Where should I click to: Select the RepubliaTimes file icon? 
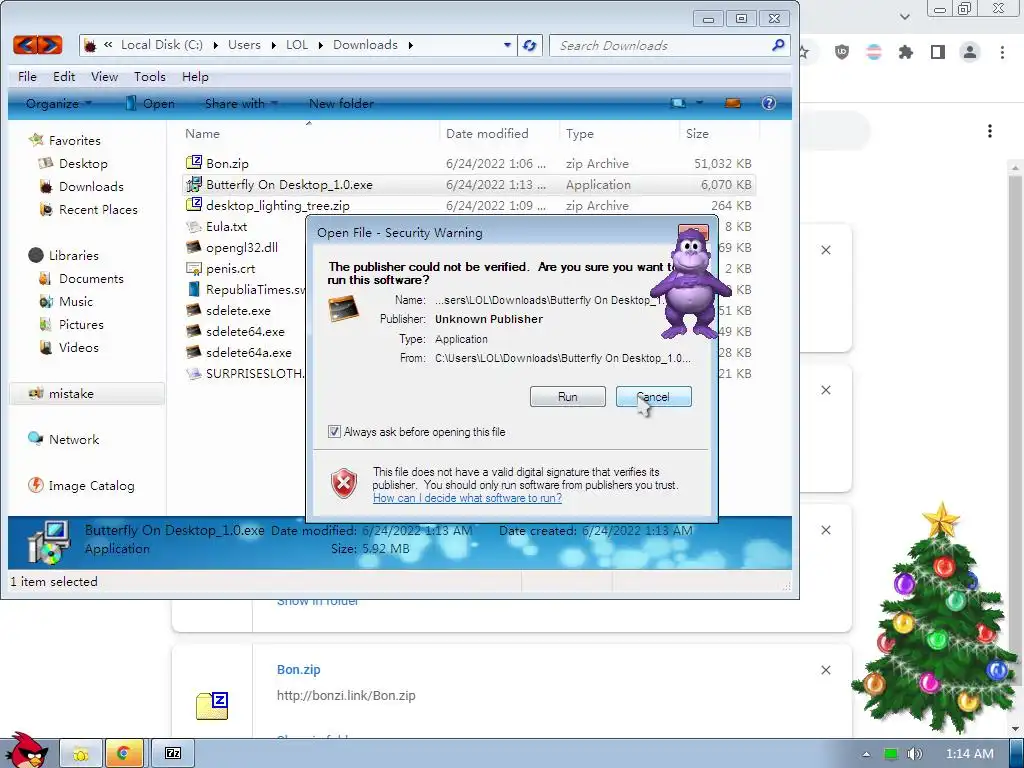(194, 289)
